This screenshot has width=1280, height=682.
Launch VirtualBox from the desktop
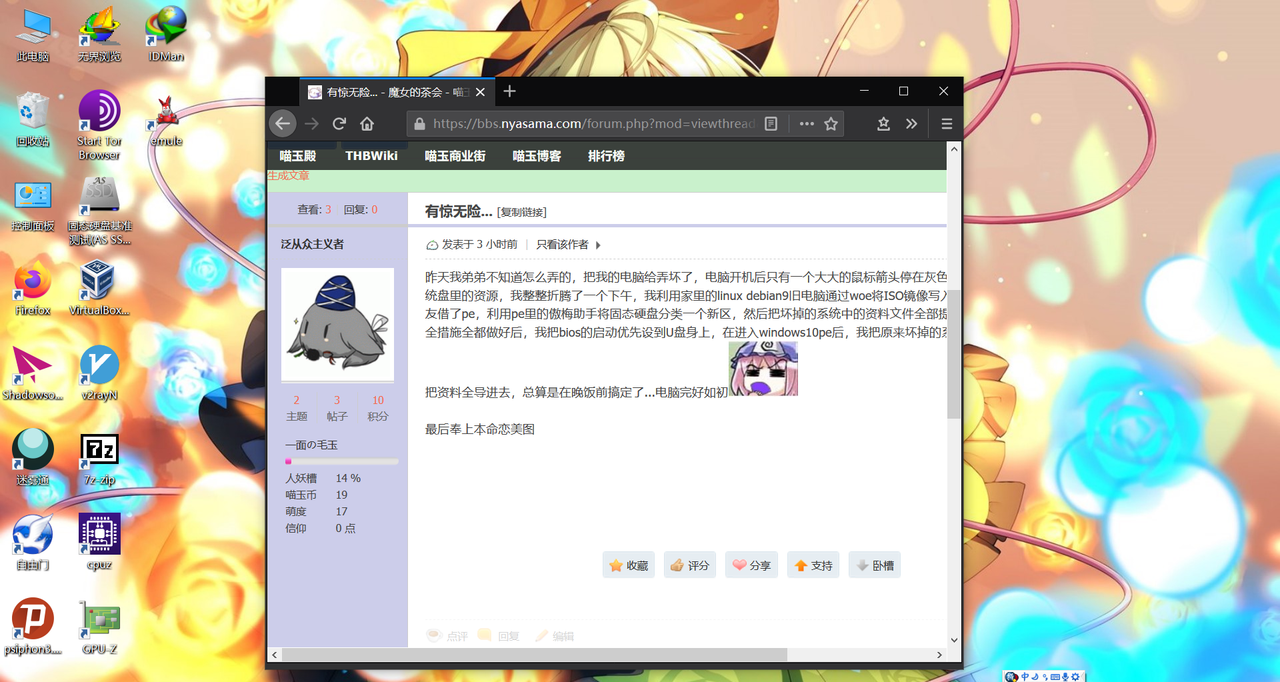pyautogui.click(x=99, y=289)
